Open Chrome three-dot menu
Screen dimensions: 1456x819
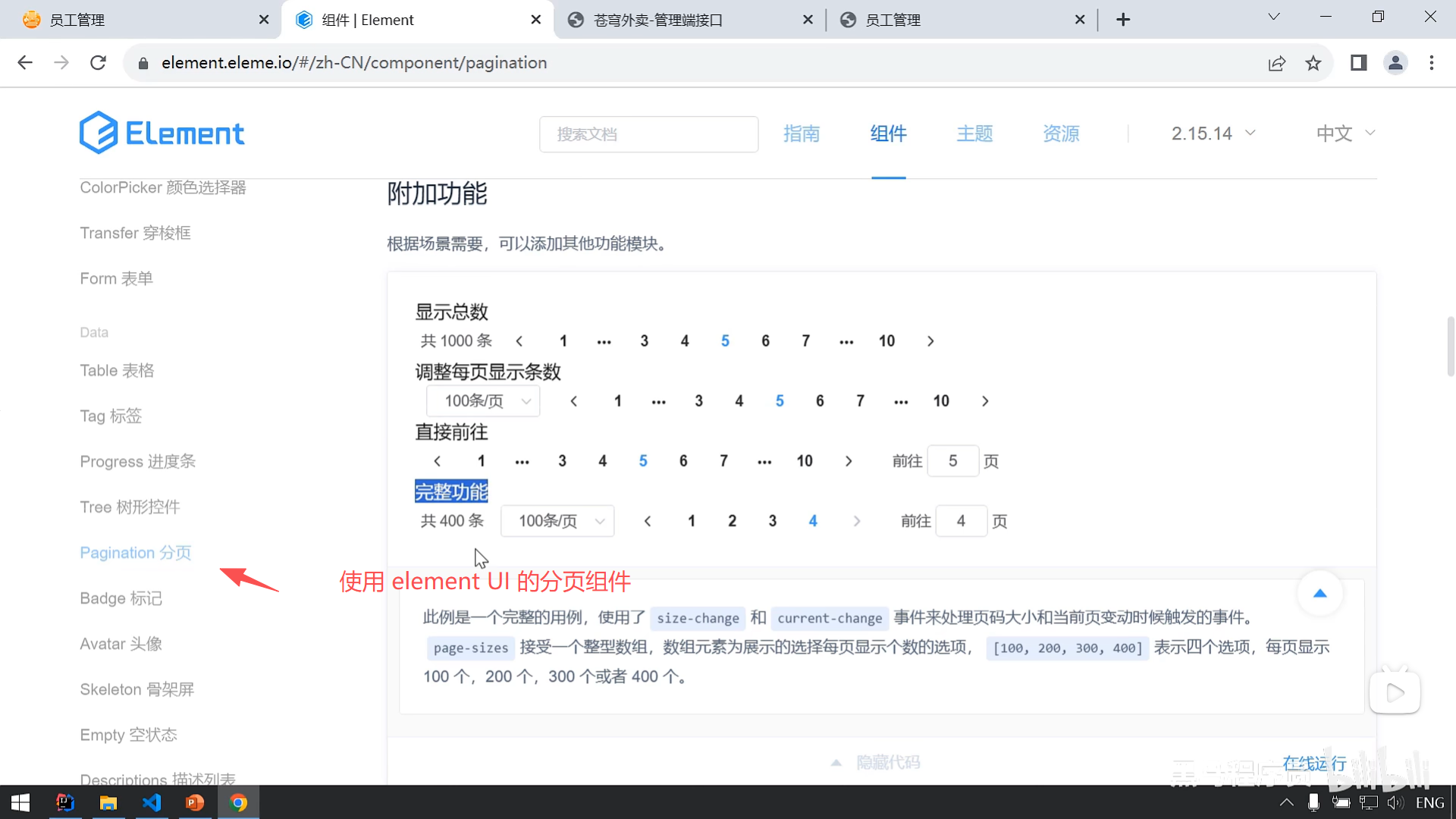[1432, 63]
